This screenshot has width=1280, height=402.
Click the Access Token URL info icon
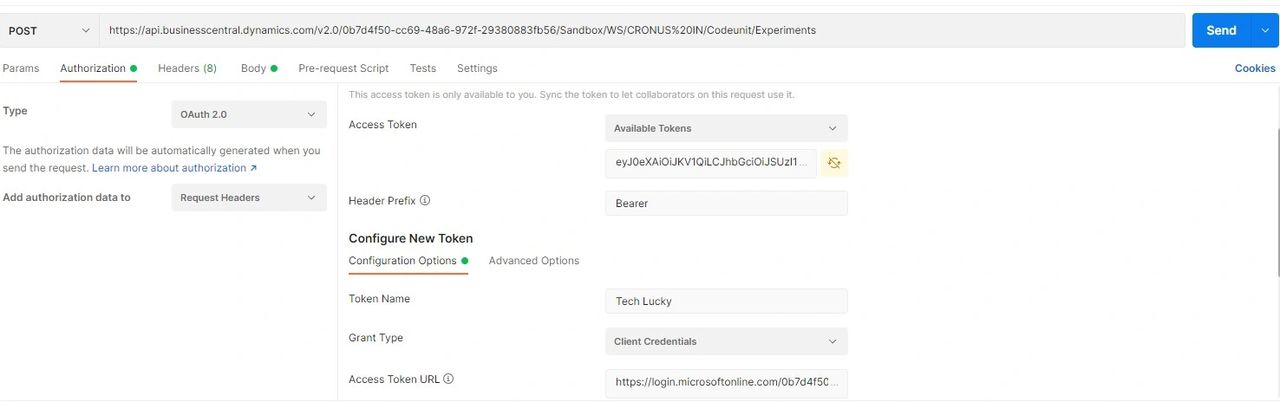[x=448, y=379]
